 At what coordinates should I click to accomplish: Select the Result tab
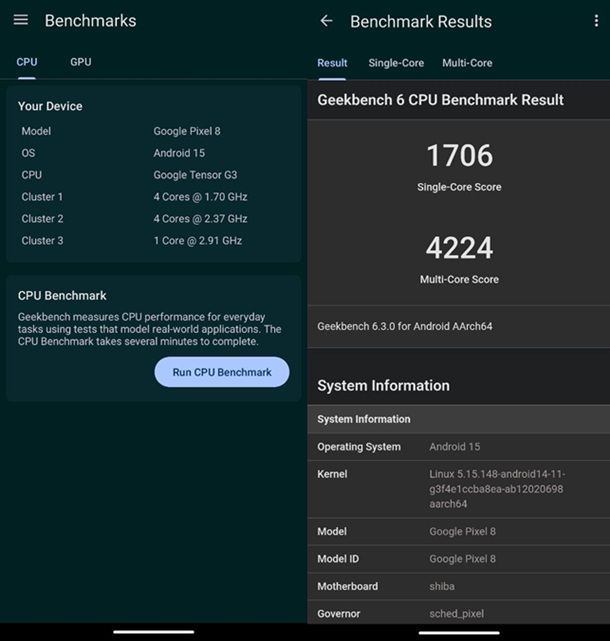click(332, 63)
